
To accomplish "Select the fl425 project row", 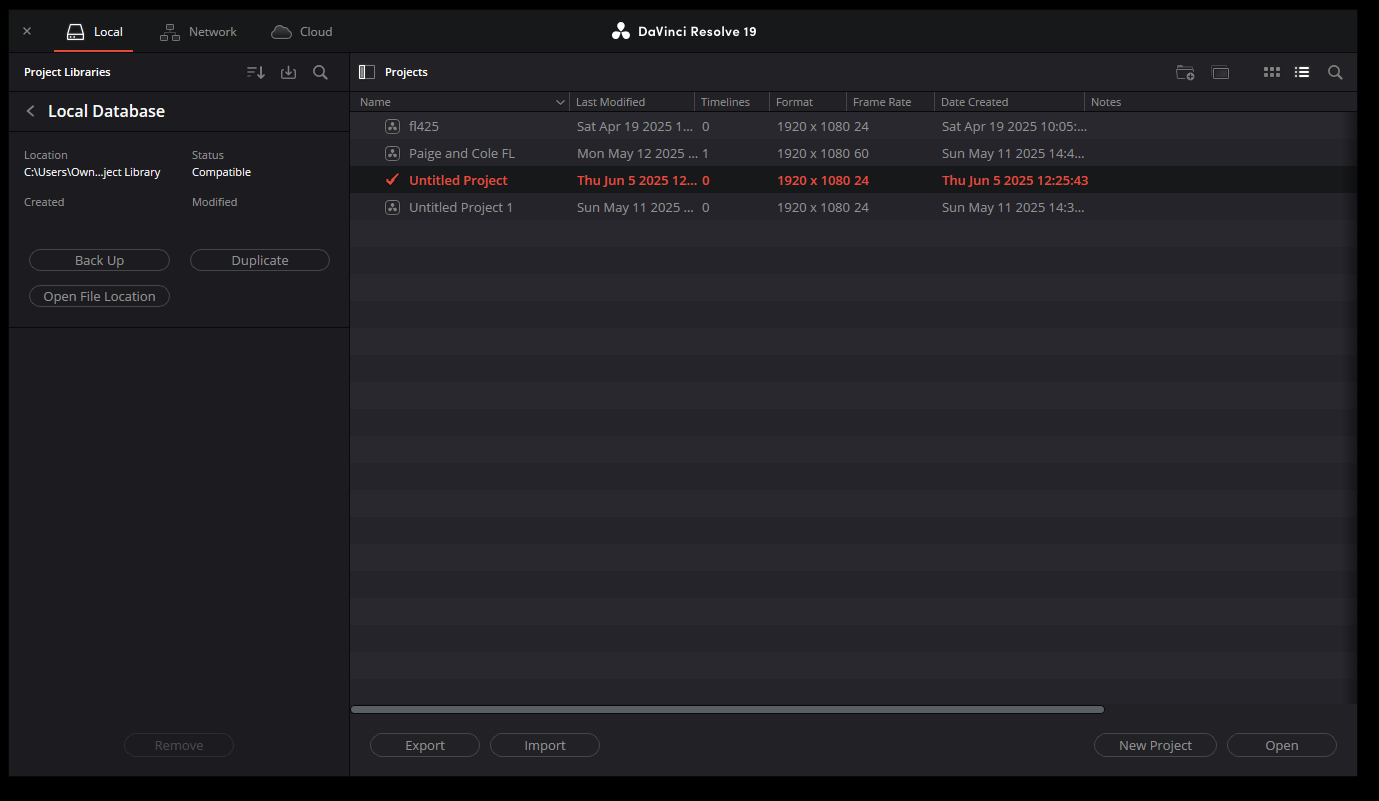I will tap(853, 126).
